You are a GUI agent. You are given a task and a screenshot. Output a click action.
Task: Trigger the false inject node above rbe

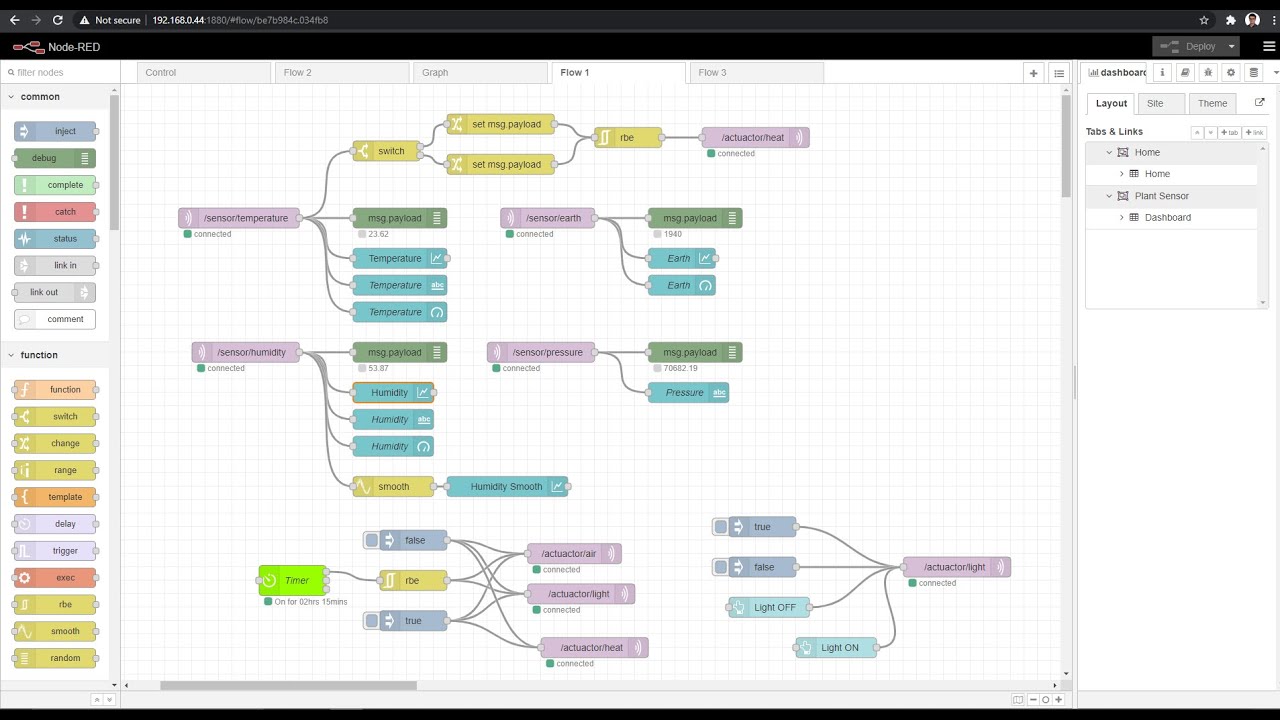pos(372,540)
